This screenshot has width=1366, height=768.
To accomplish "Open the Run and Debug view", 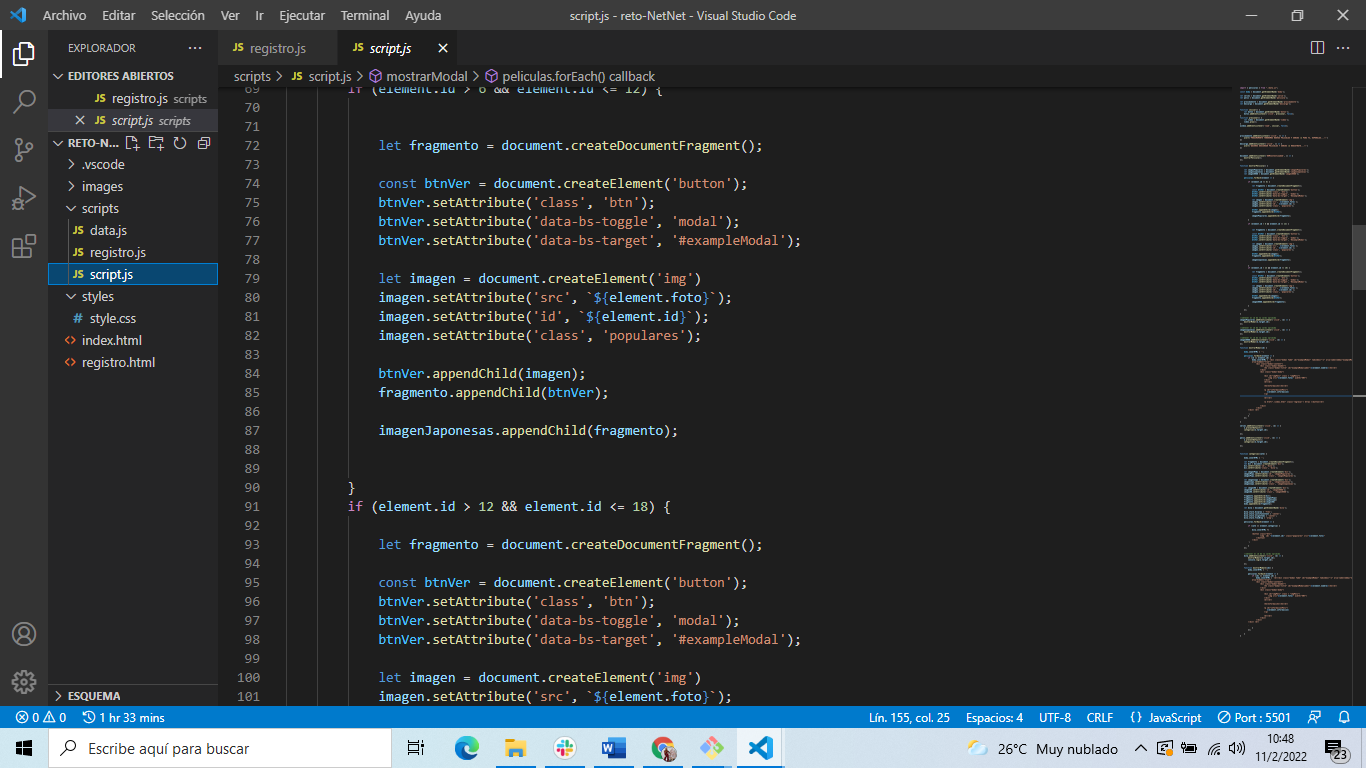I will (24, 198).
